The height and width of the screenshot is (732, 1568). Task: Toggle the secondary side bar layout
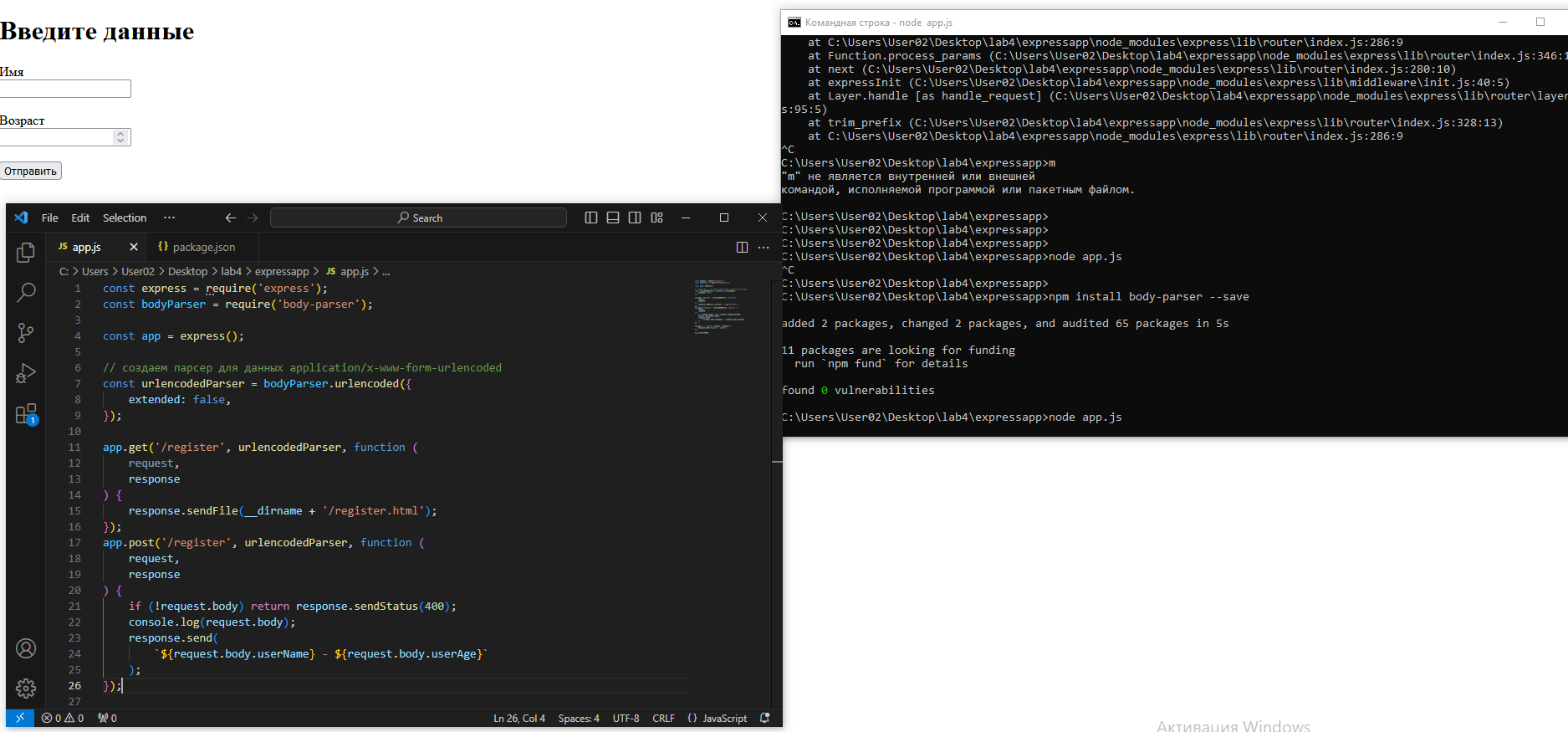click(x=635, y=218)
